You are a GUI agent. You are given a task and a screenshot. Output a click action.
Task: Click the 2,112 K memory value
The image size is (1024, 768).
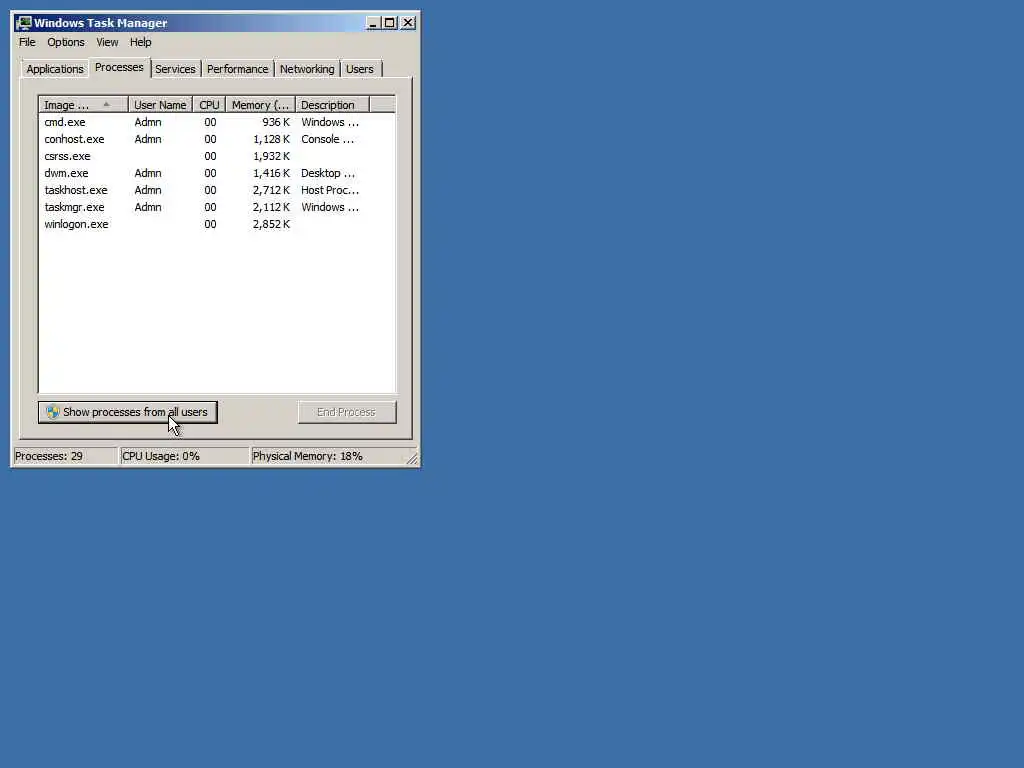271,207
